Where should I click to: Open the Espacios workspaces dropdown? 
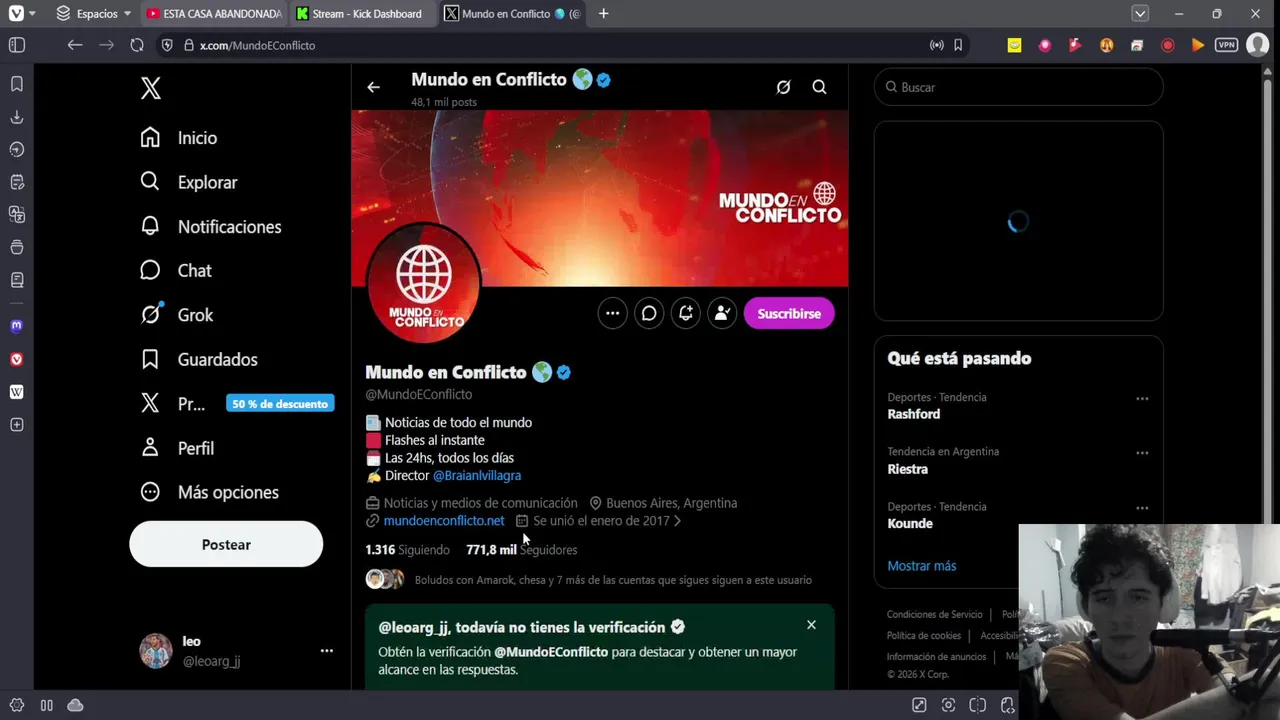click(x=94, y=14)
